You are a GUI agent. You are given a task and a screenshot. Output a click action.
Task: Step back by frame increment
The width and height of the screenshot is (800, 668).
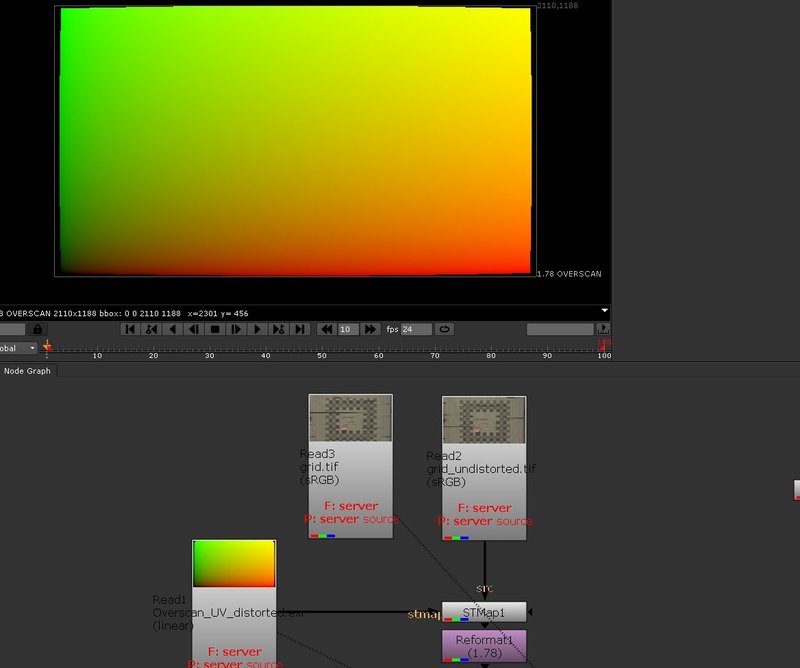coord(326,329)
